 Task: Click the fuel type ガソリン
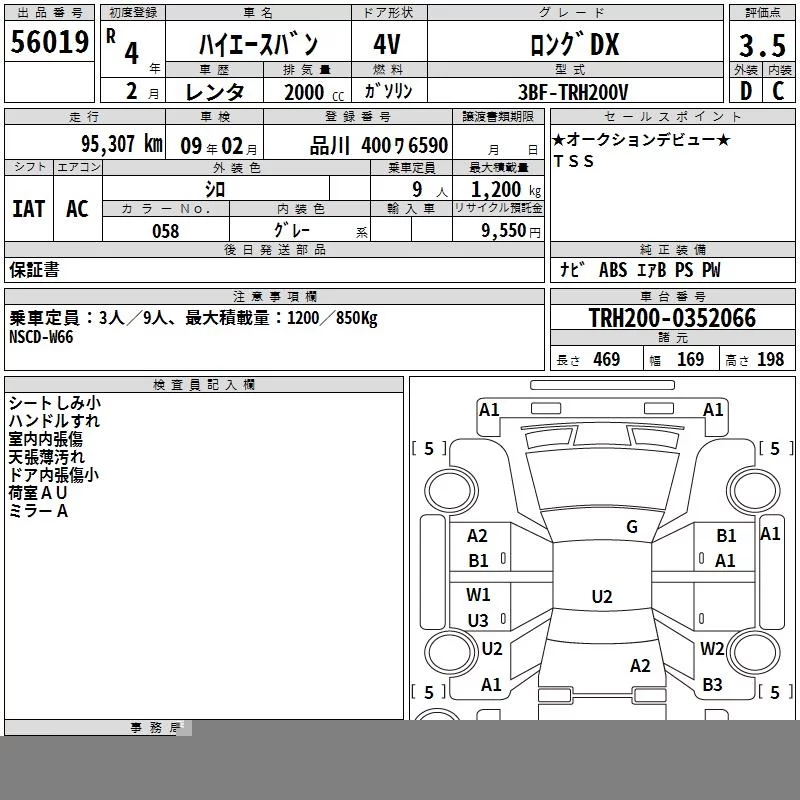click(x=388, y=91)
